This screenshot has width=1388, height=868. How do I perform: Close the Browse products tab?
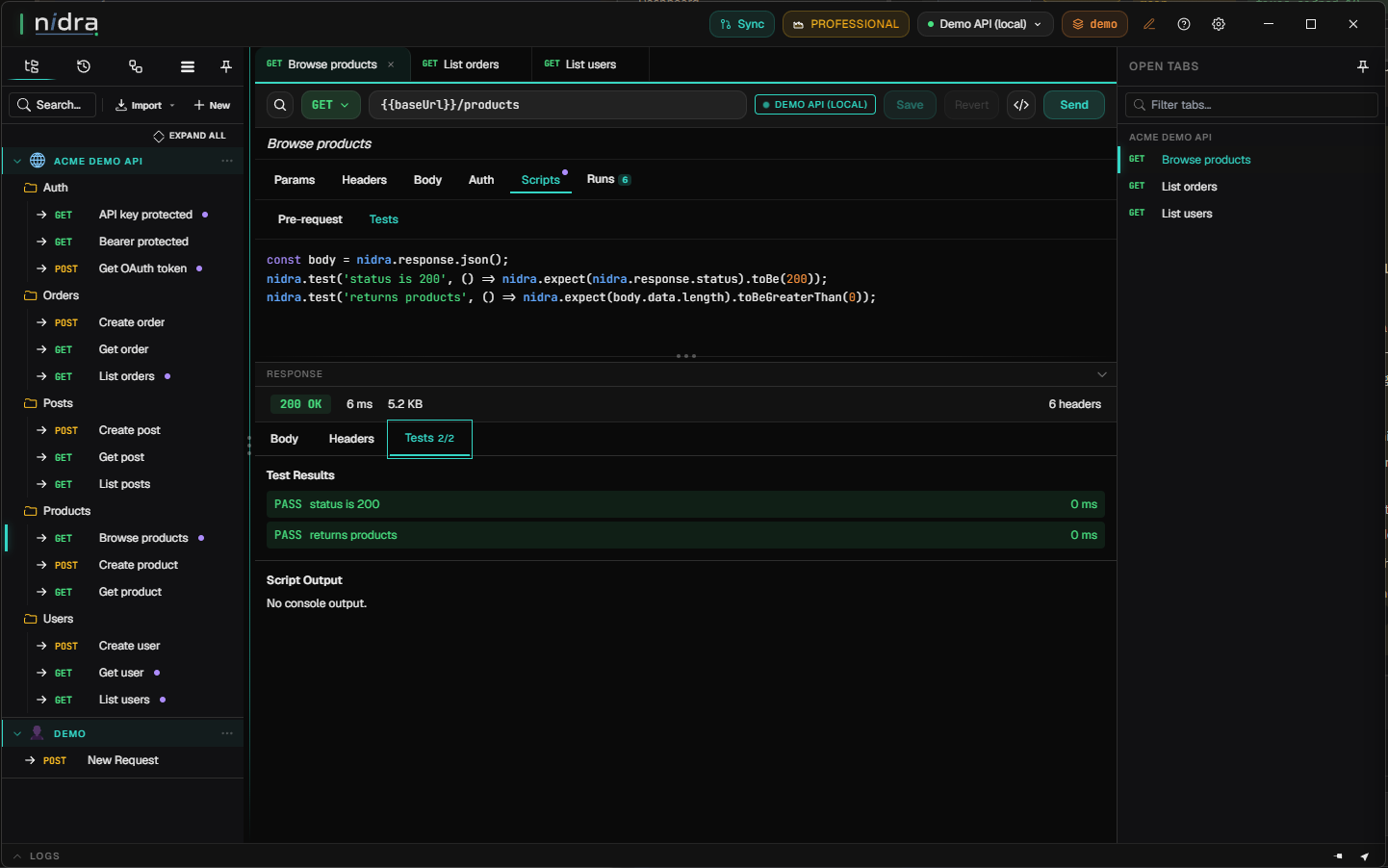(391, 64)
